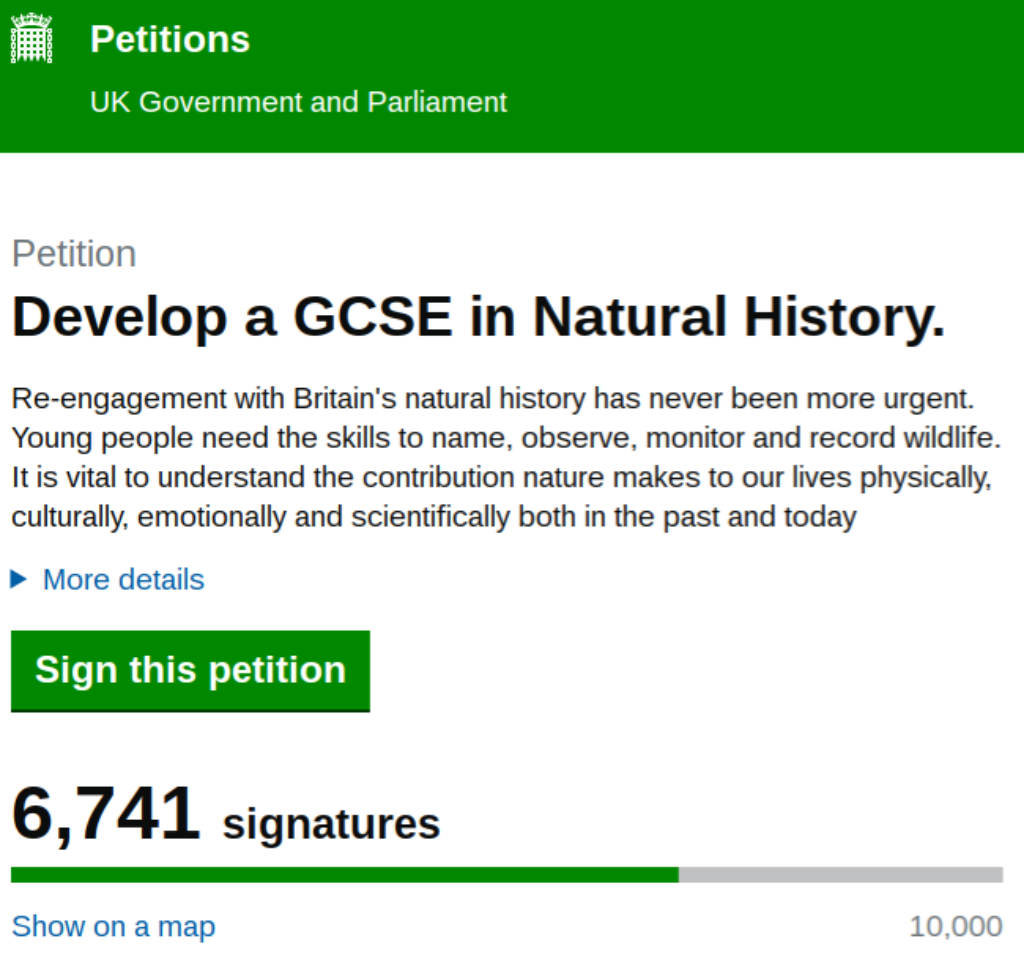Click the words Natural History in the heading
1024x971 pixels.
pos(738,317)
